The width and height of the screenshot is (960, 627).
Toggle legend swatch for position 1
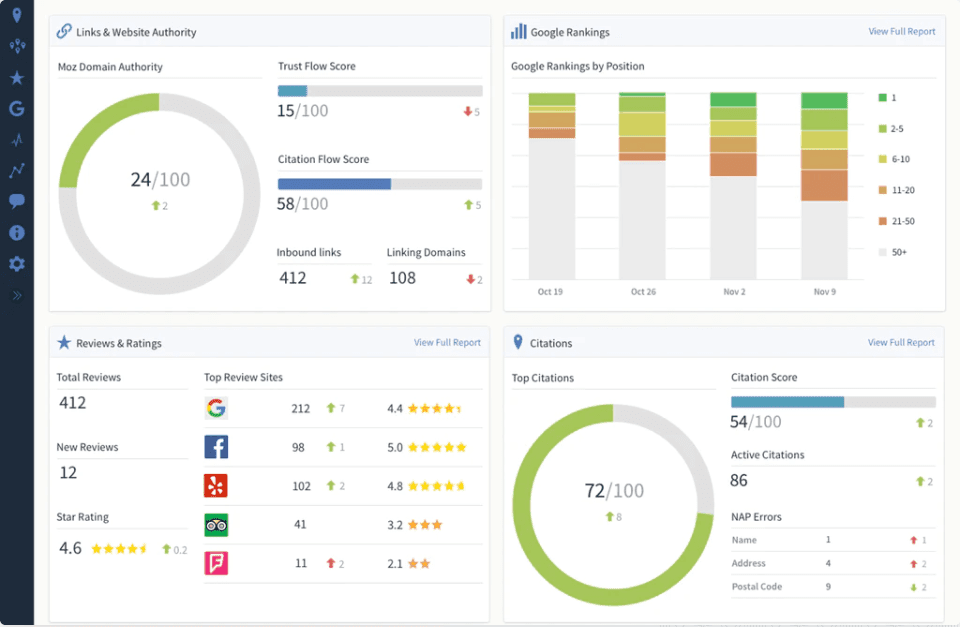click(882, 97)
